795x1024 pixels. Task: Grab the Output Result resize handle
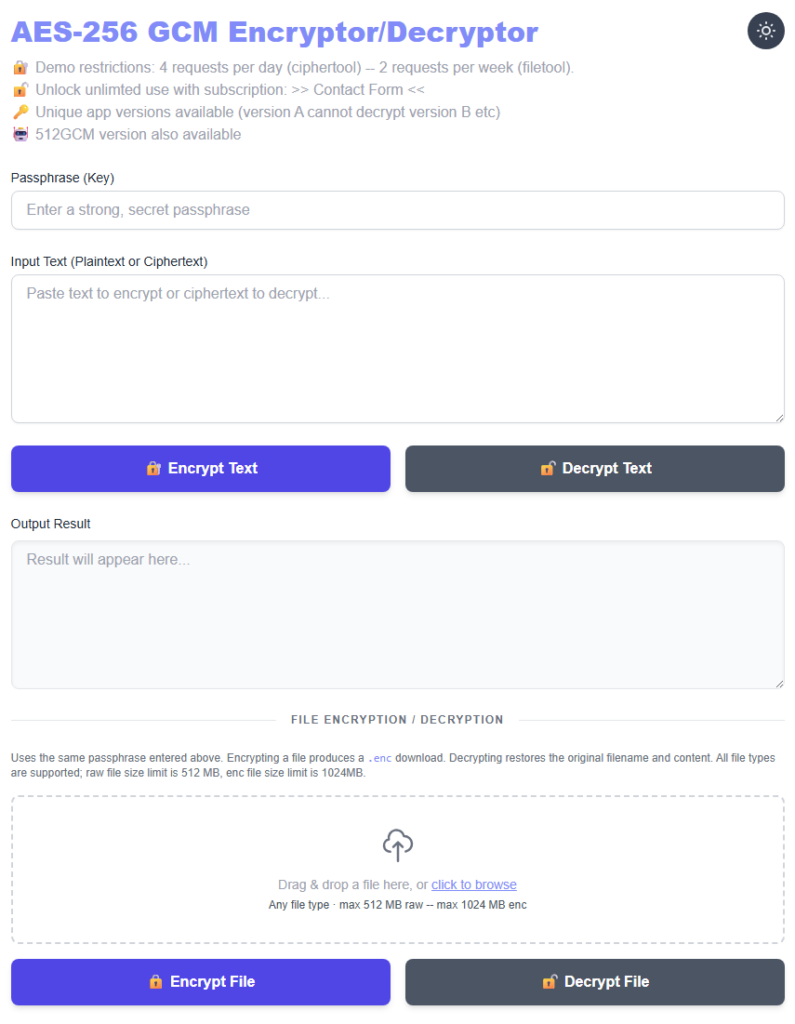pos(778,682)
